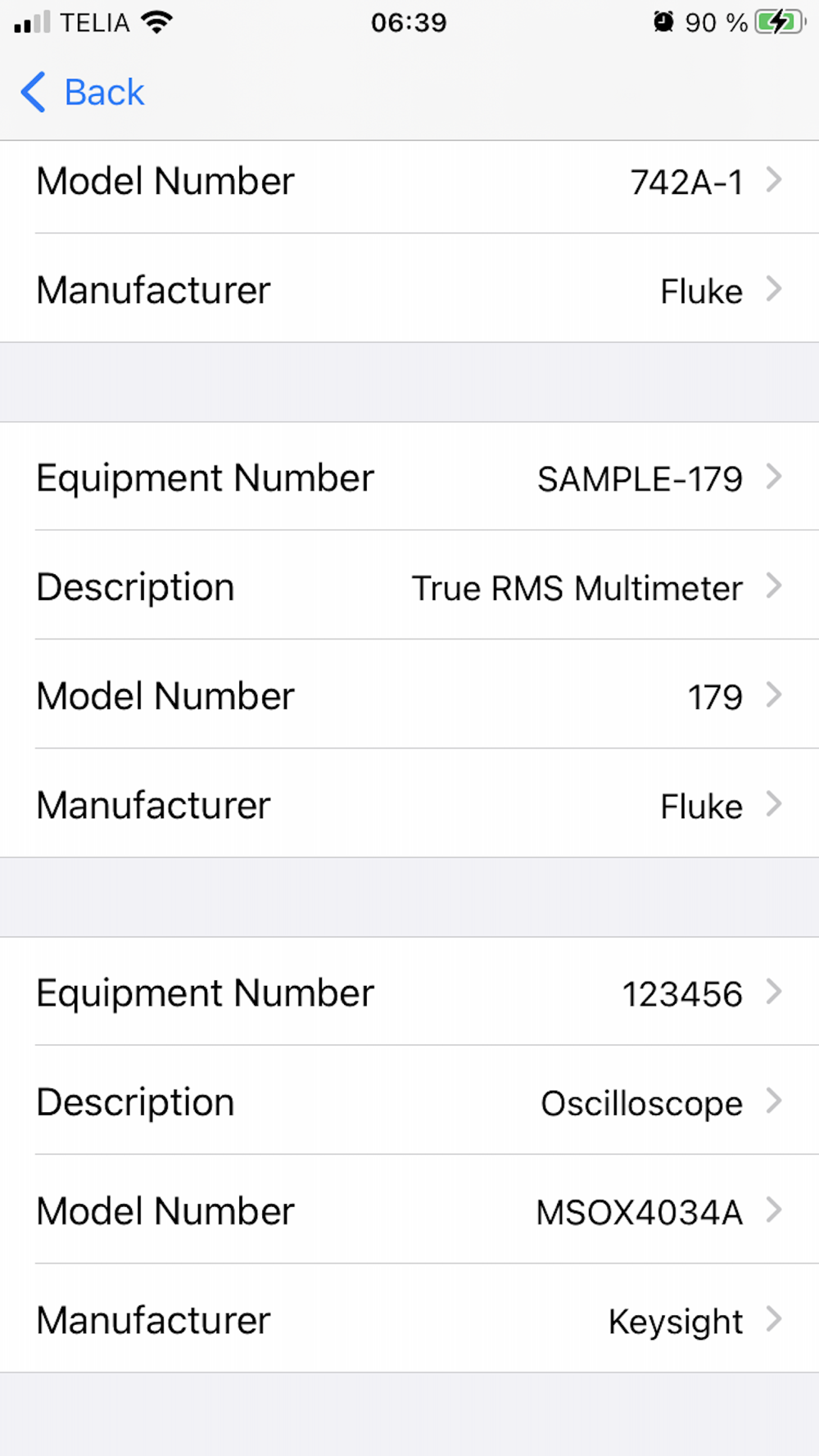Tap the alarm clock status icon
Viewport: 819px width, 1456px height.
pos(663,22)
